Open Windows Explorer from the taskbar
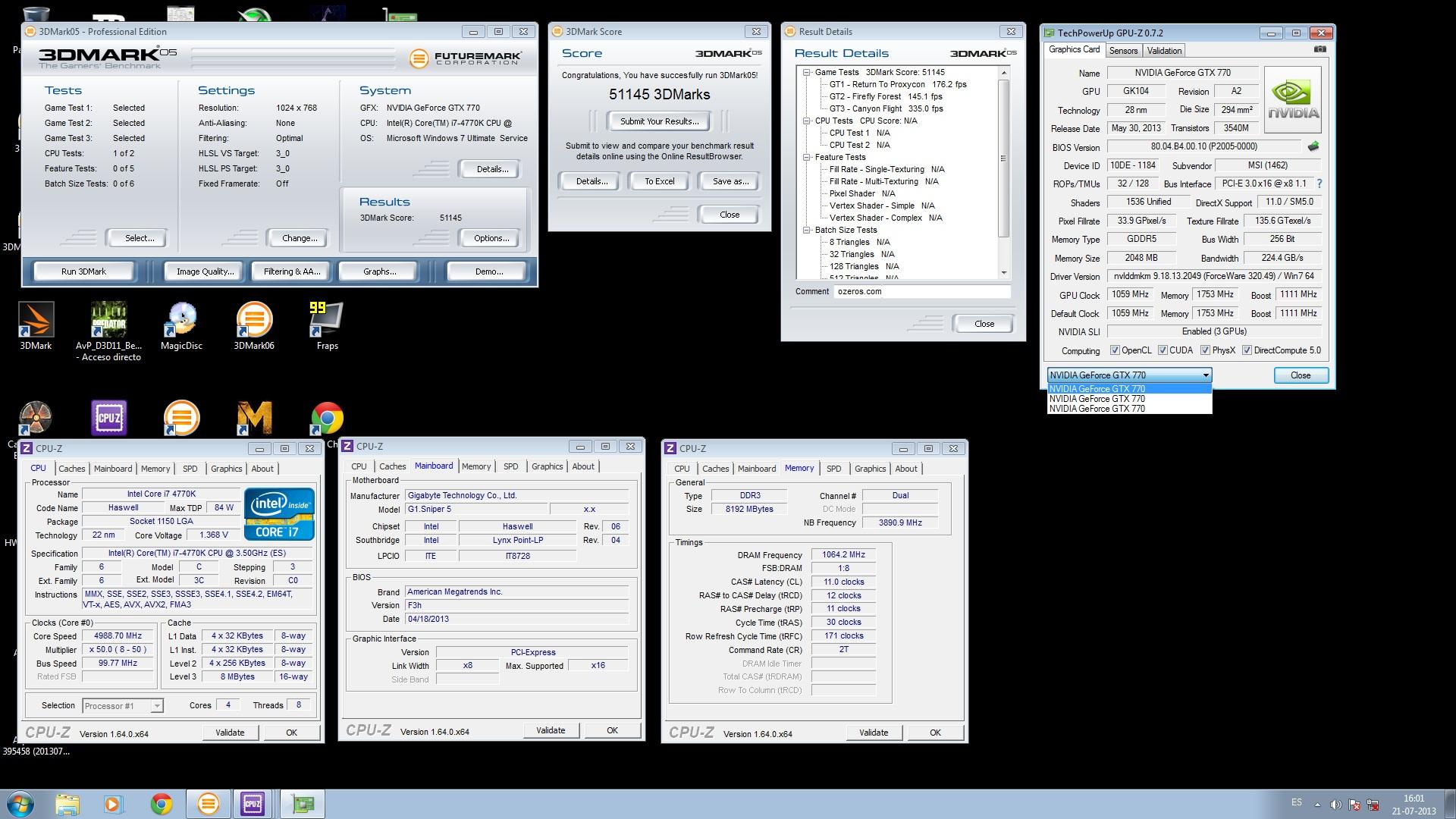 tap(67, 804)
